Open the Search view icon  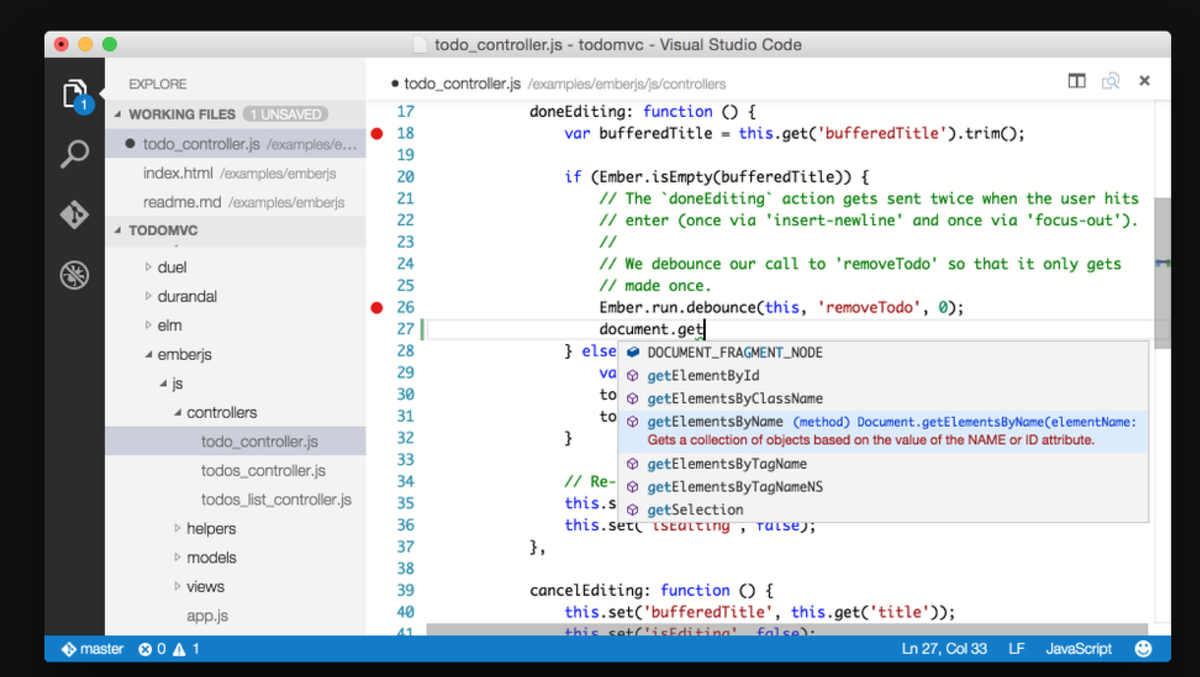[75, 154]
